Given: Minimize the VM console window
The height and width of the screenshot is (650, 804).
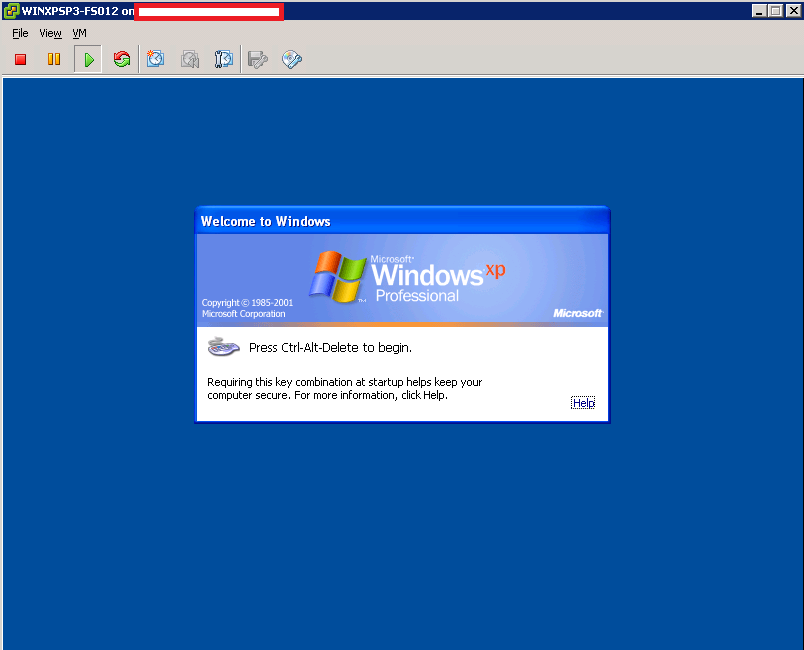Looking at the screenshot, I should coord(759,11).
